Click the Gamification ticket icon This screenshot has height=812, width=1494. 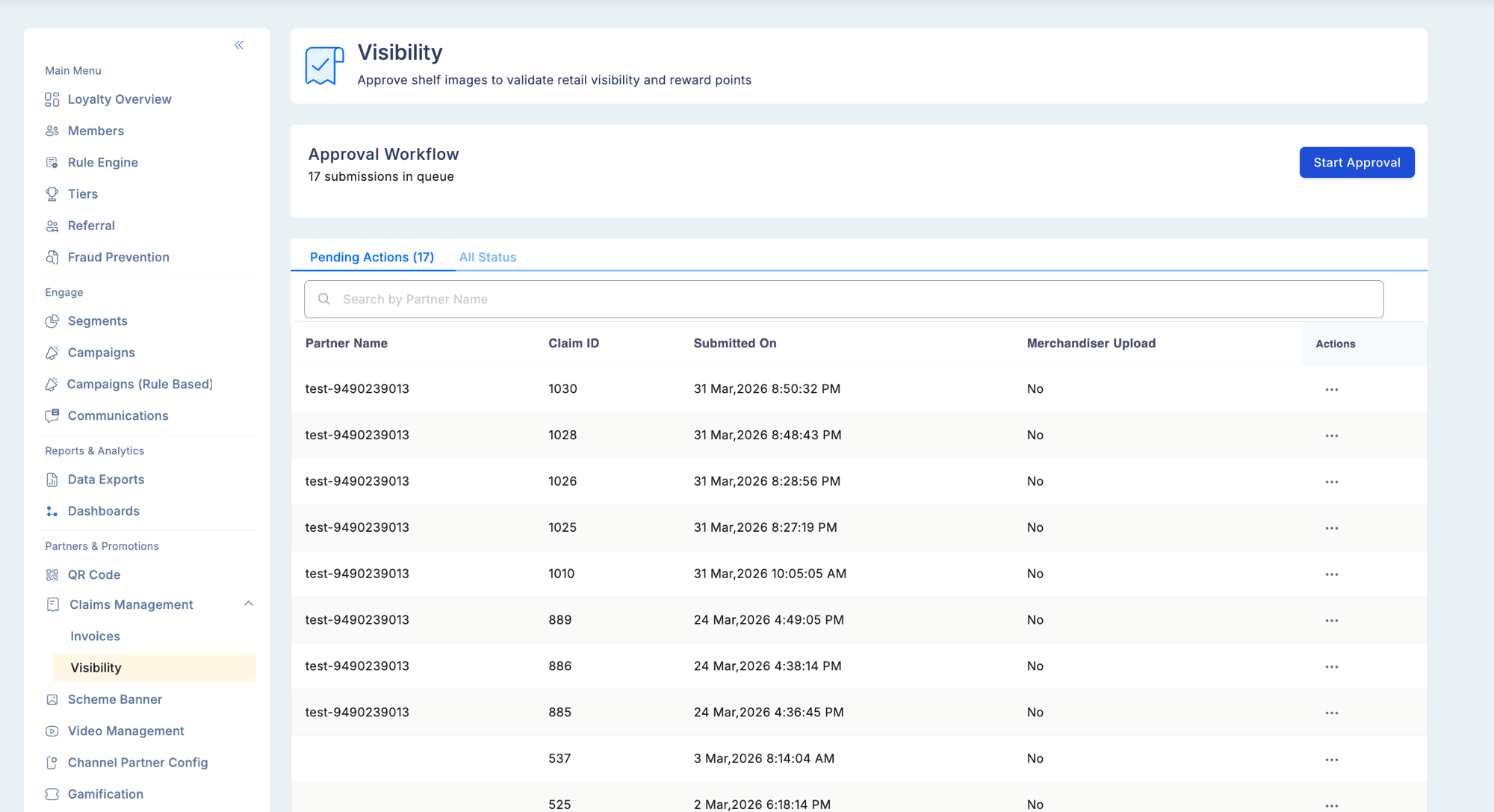click(x=52, y=794)
